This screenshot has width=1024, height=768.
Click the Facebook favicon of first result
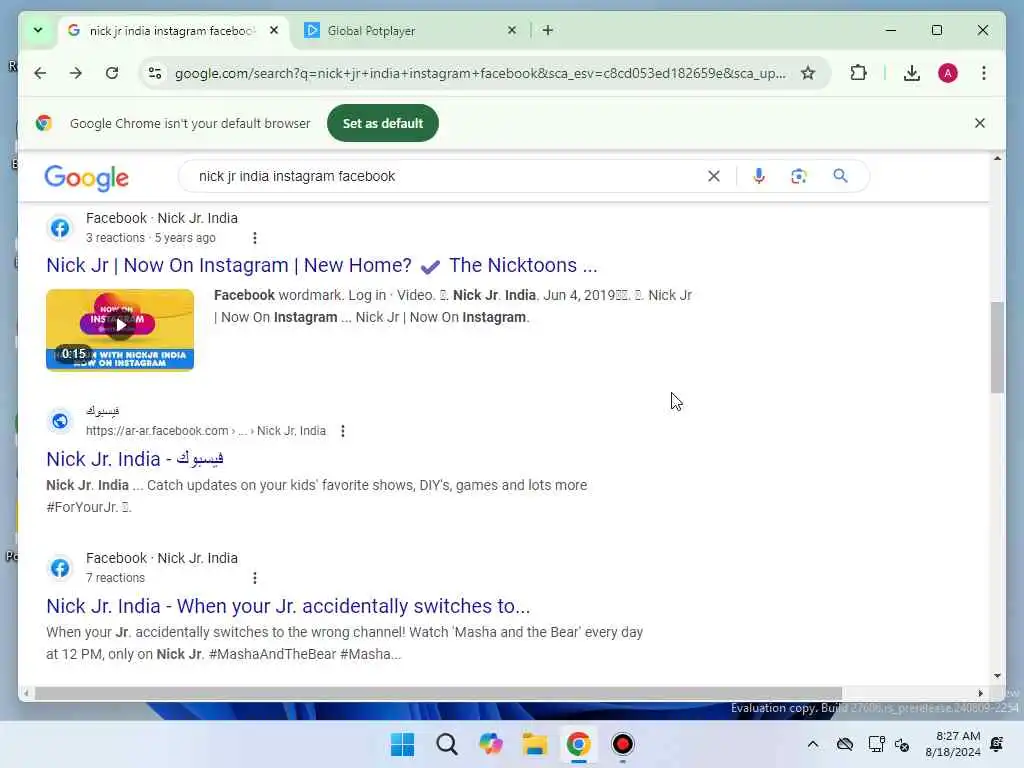coord(60,228)
